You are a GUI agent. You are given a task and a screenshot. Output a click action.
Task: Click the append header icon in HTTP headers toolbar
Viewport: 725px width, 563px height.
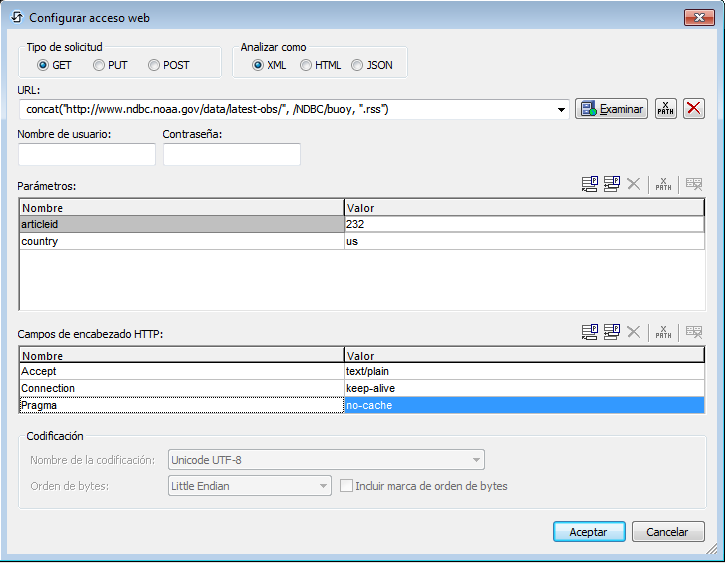tap(590, 333)
